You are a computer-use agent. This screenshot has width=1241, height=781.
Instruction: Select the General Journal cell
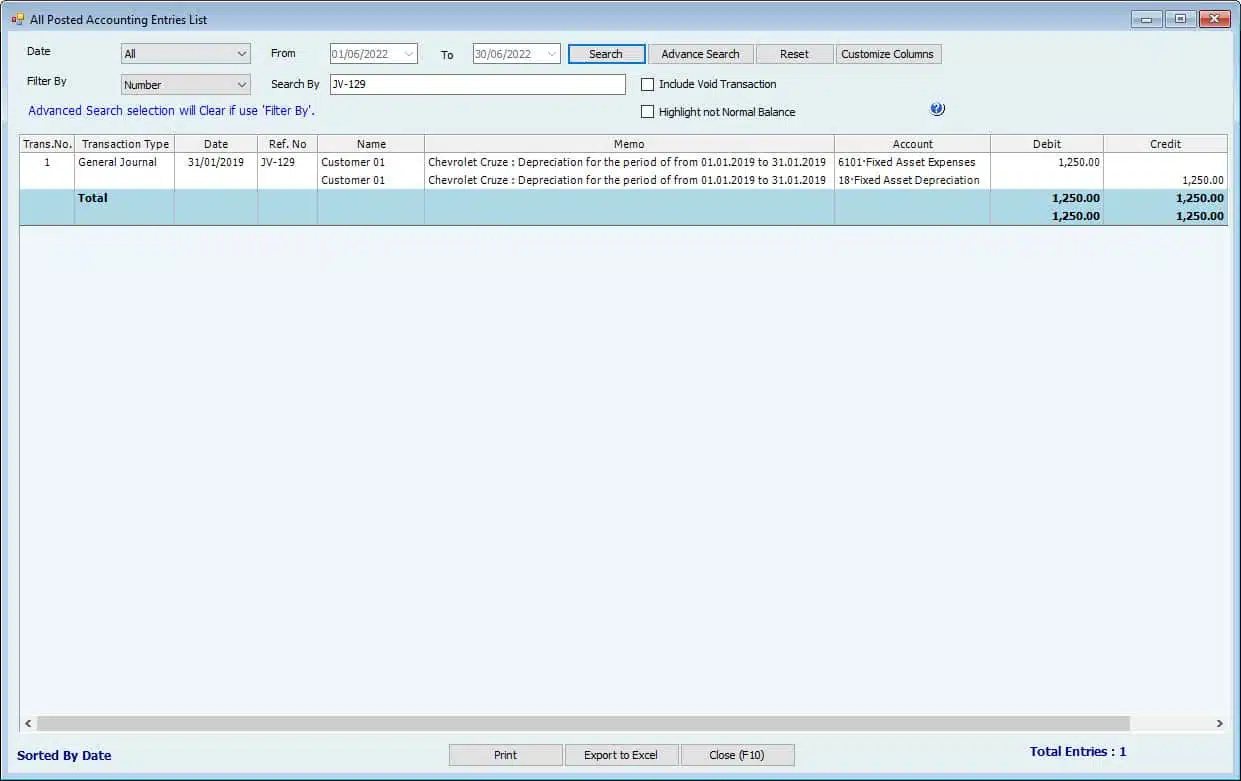point(125,162)
